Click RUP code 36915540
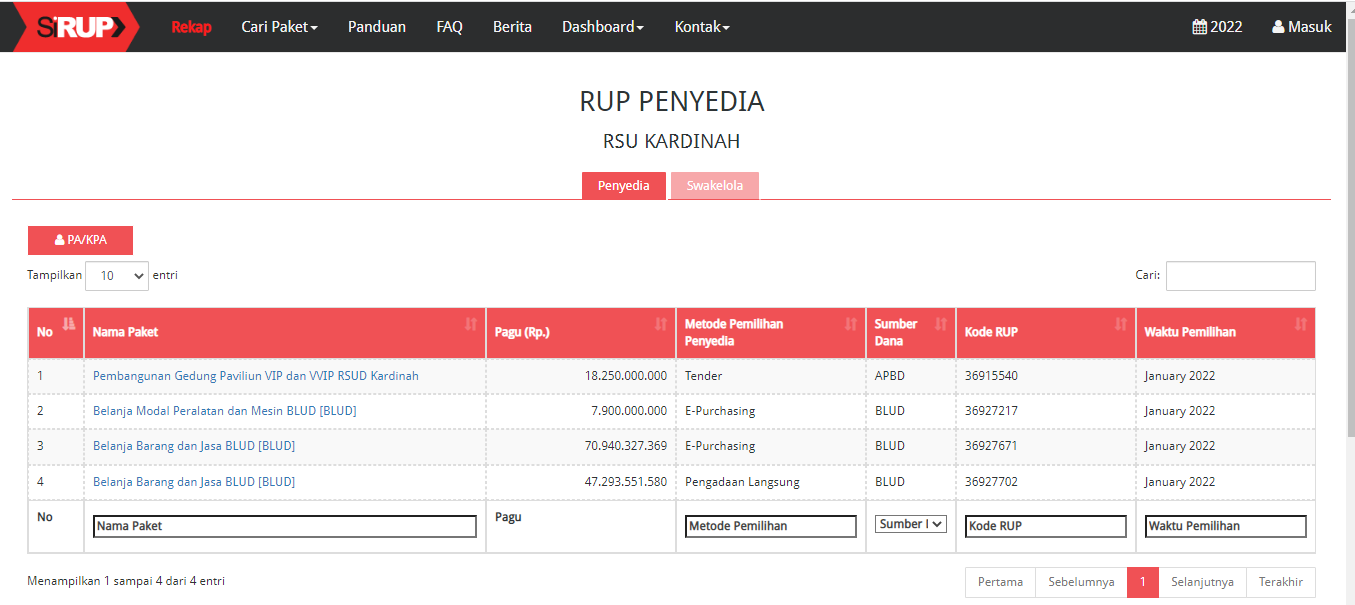1355x605 pixels. coord(991,376)
